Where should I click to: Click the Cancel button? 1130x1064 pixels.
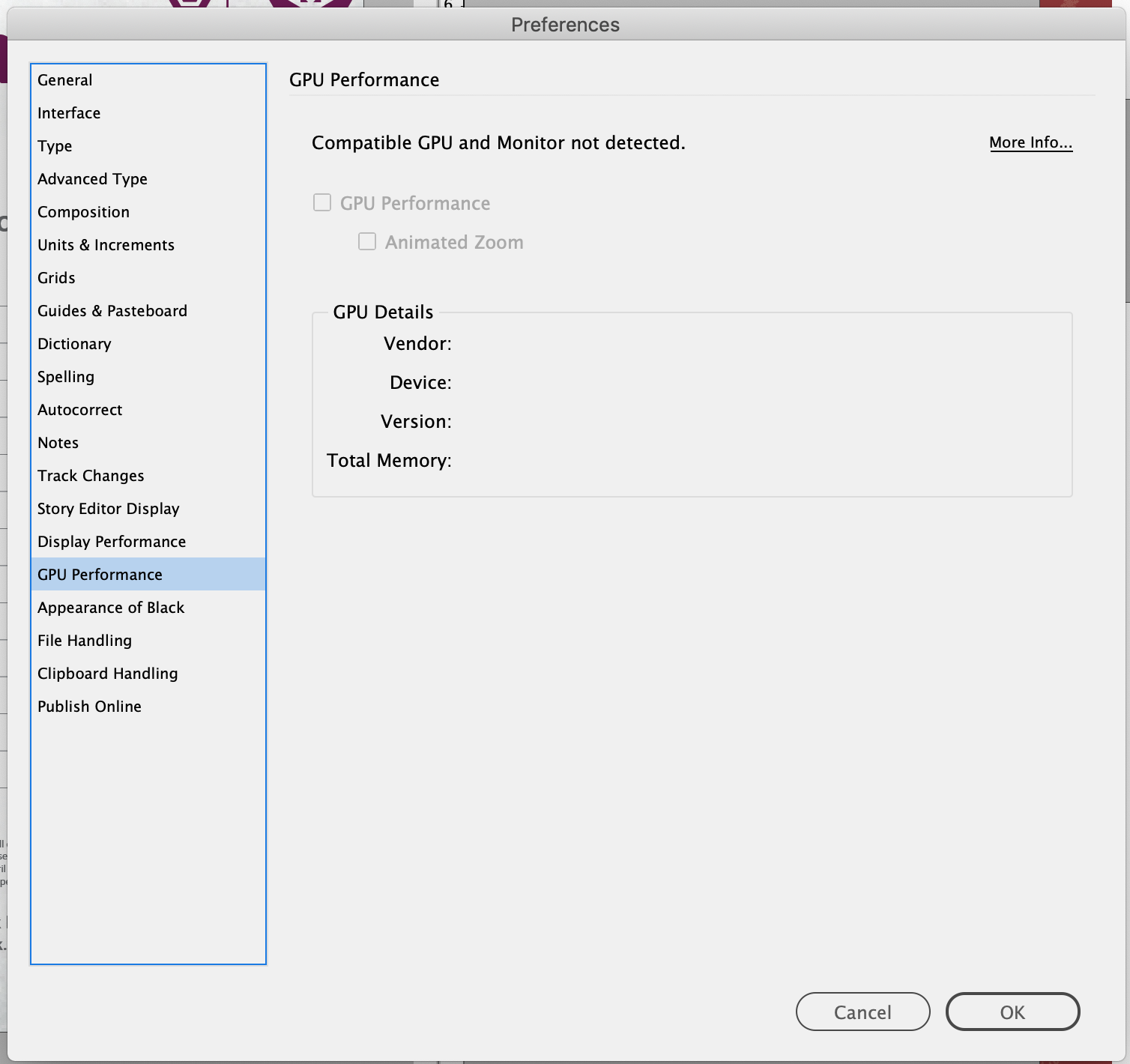(x=862, y=1012)
